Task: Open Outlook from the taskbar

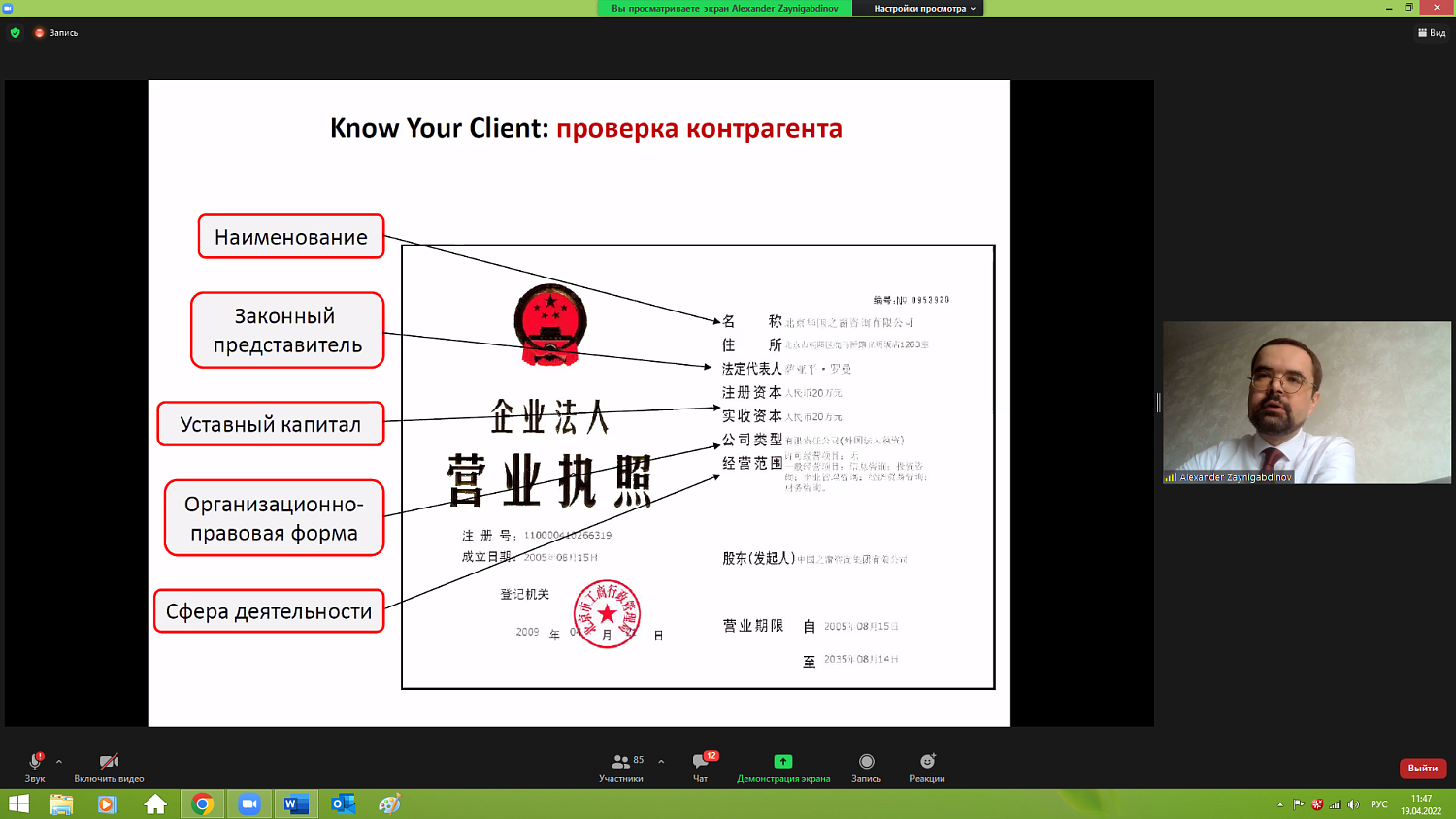Action: 343,804
